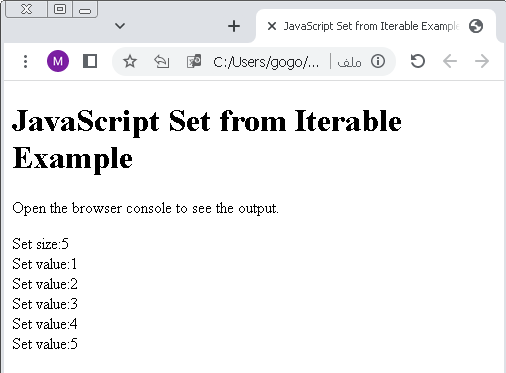Reload the current page
The image size is (506, 373).
coord(418,61)
